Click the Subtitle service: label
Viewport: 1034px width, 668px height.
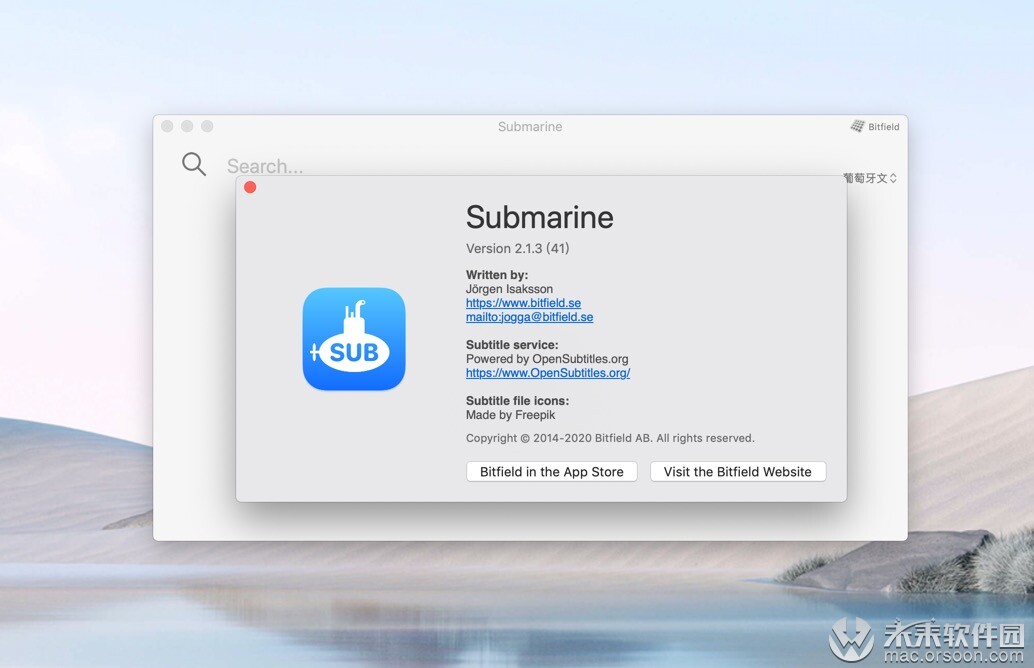tap(512, 345)
